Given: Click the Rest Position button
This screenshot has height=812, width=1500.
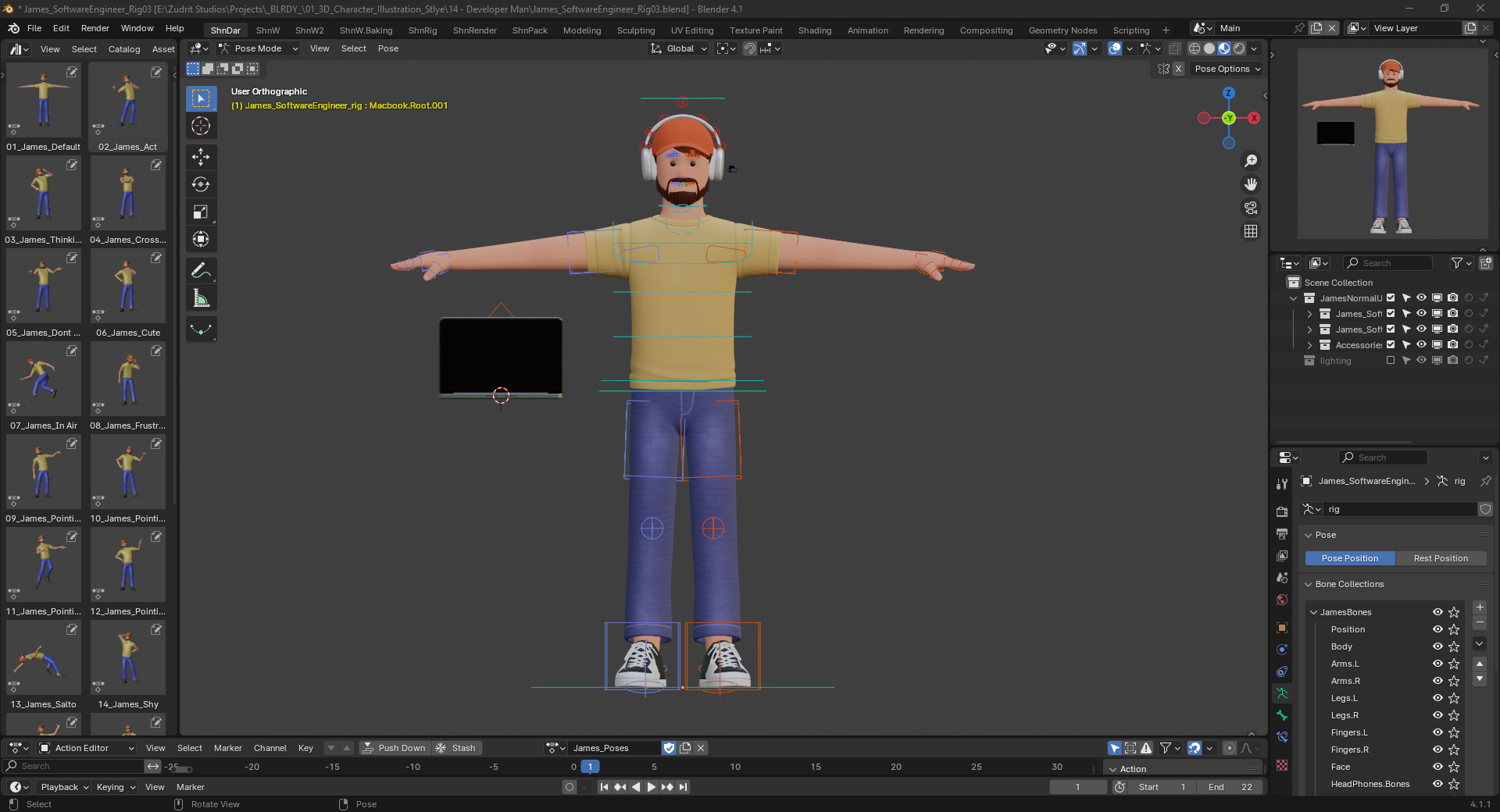Looking at the screenshot, I should tap(1440, 558).
